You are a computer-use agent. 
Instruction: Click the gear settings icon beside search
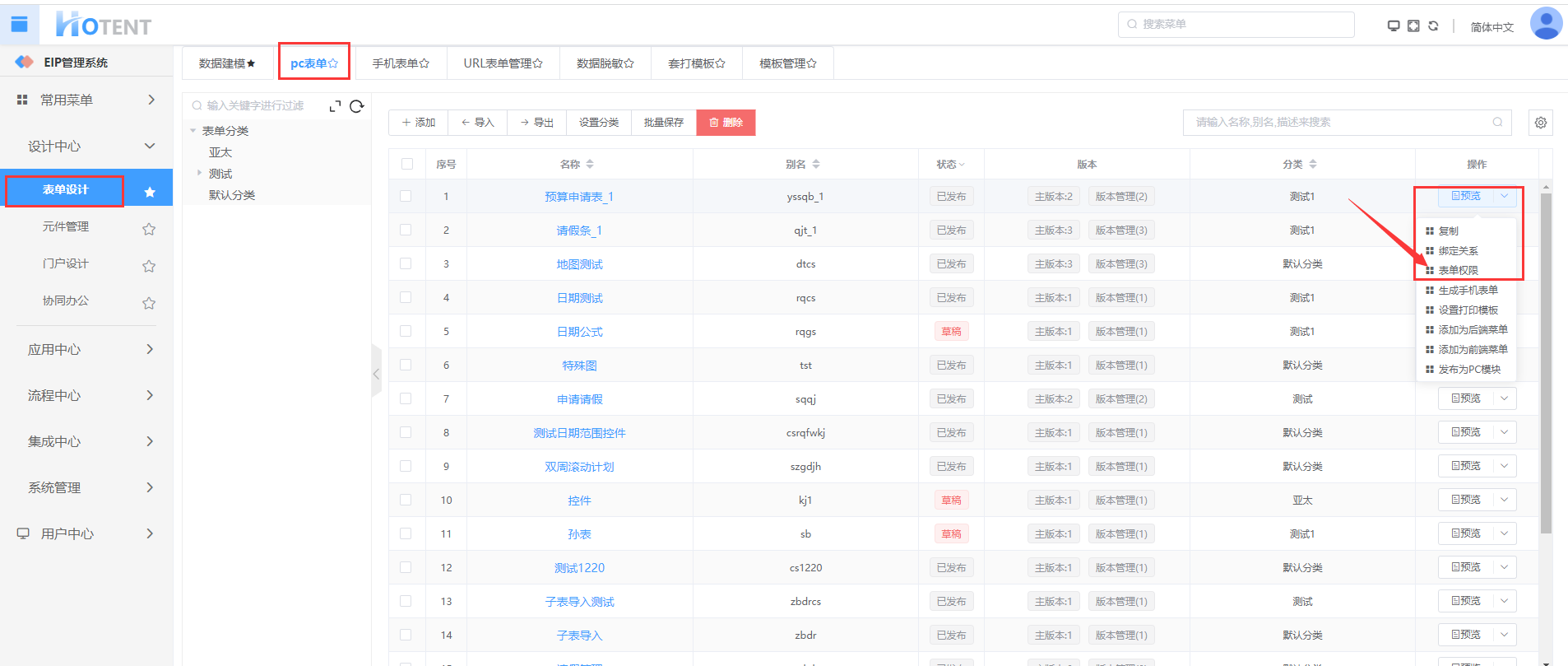1540,123
